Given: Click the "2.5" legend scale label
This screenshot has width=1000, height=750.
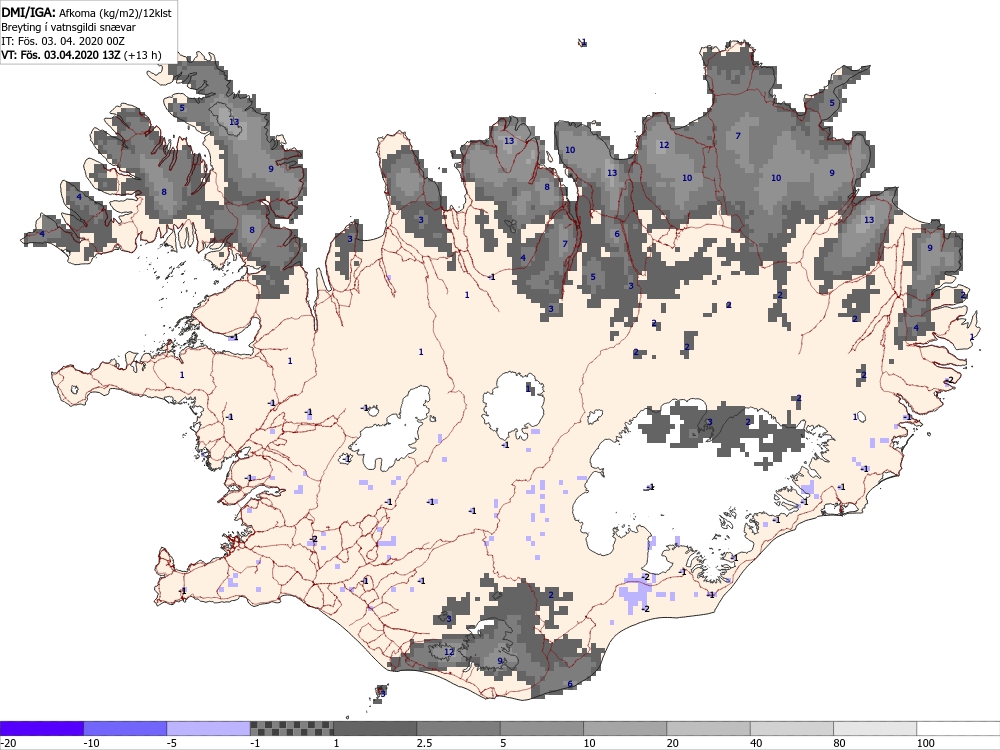Looking at the screenshot, I should click(424, 743).
